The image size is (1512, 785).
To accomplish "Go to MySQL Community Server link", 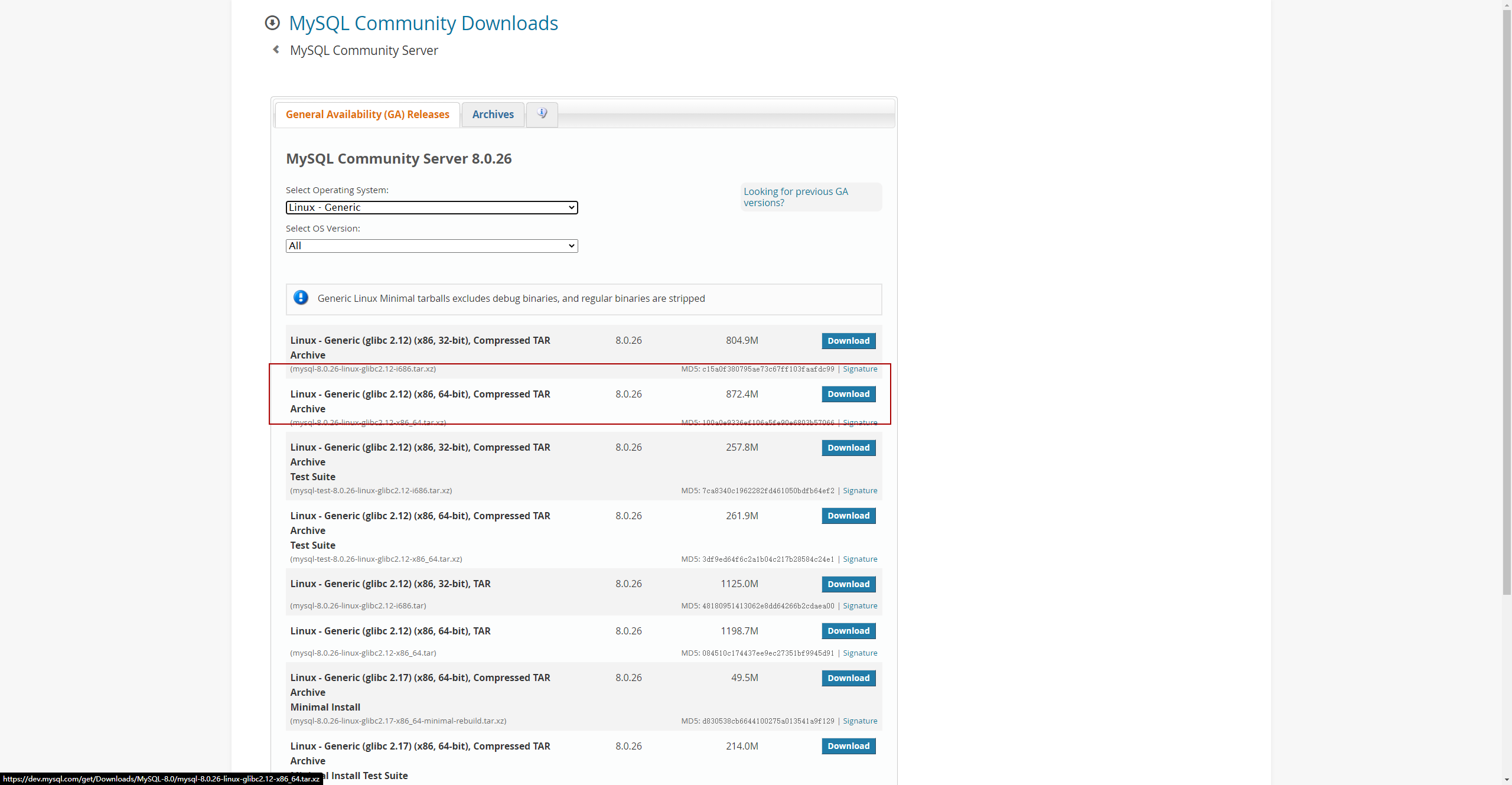I will pyautogui.click(x=364, y=50).
